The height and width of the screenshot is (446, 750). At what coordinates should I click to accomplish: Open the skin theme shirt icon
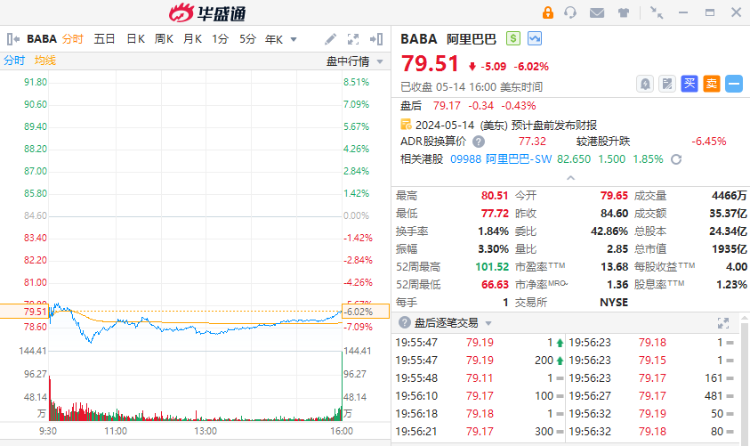click(x=623, y=13)
